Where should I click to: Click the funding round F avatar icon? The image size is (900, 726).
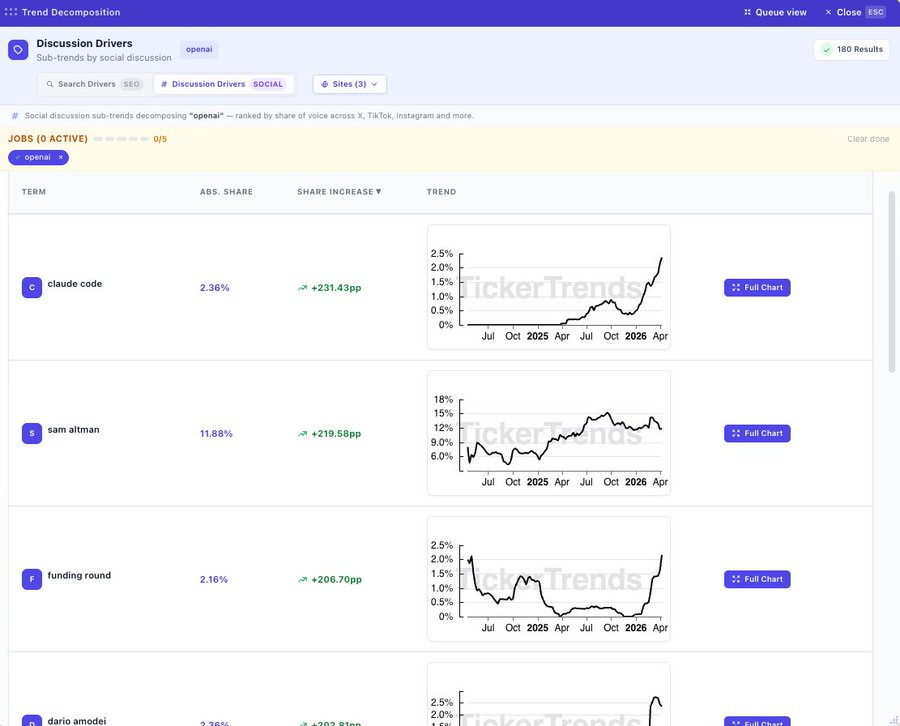(x=32, y=579)
